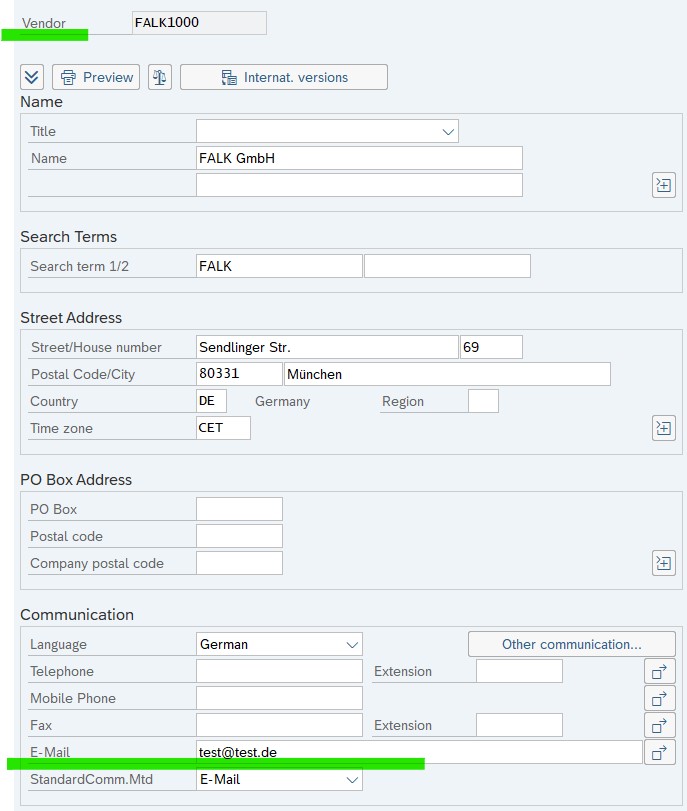Viewport: 687px width, 811px height.
Task: Click the empty second Name line field
Action: 359,185
